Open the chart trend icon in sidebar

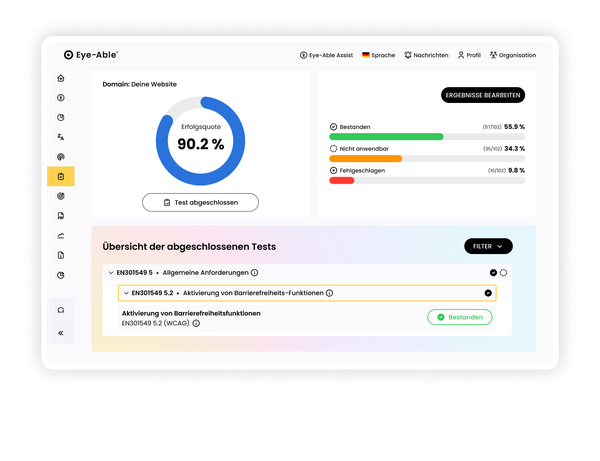tap(61, 235)
